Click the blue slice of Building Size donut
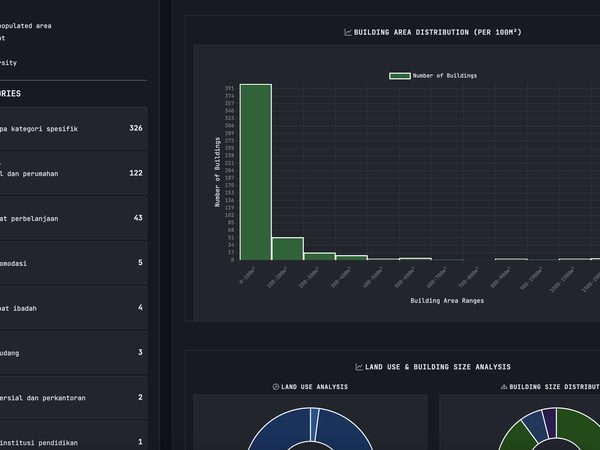 (x=535, y=428)
